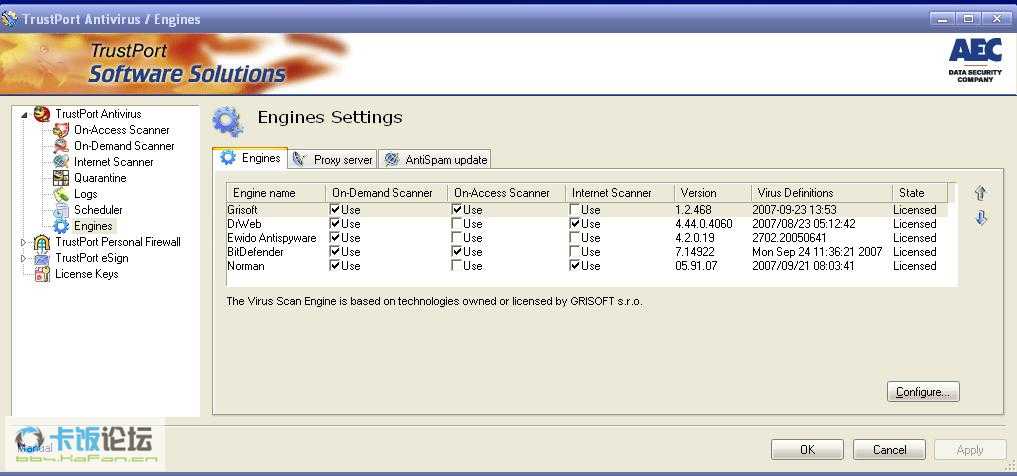The width and height of the screenshot is (1017, 476).
Task: Click the AEC Data Security logo
Action: (975, 60)
